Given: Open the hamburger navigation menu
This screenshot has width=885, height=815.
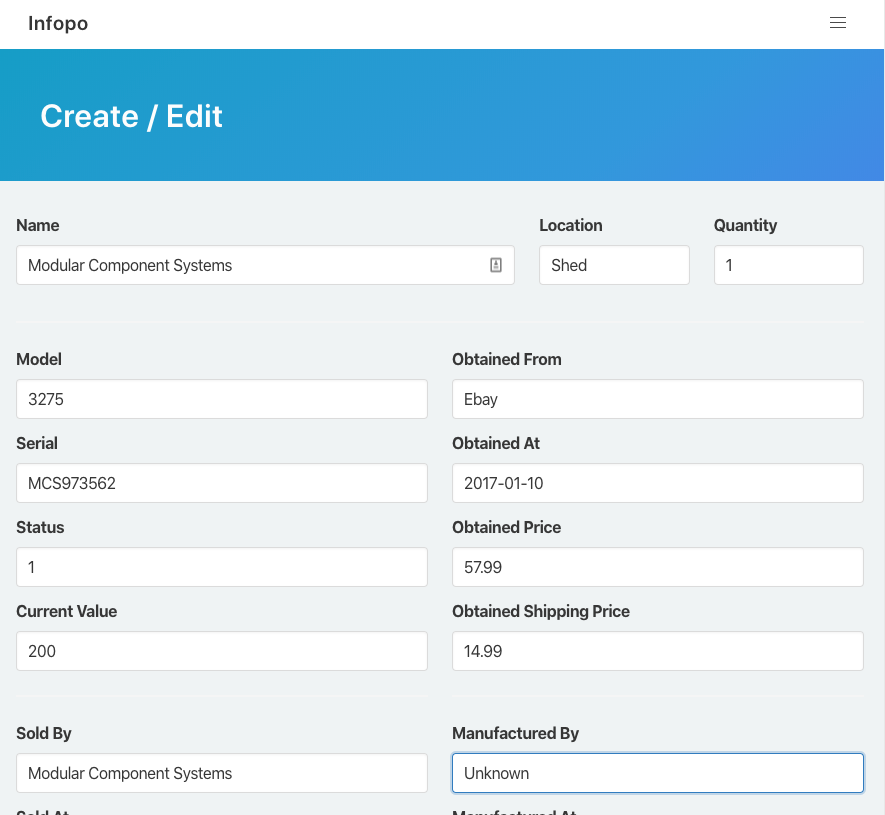Looking at the screenshot, I should (838, 23).
